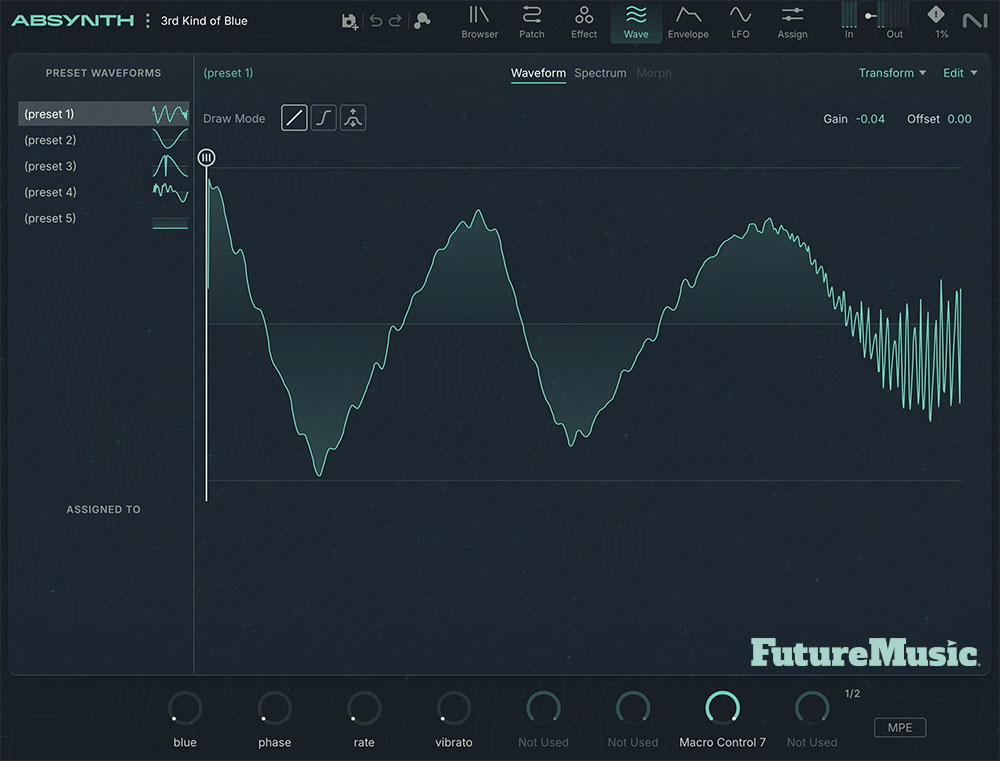Open the Envelope page

(688, 22)
